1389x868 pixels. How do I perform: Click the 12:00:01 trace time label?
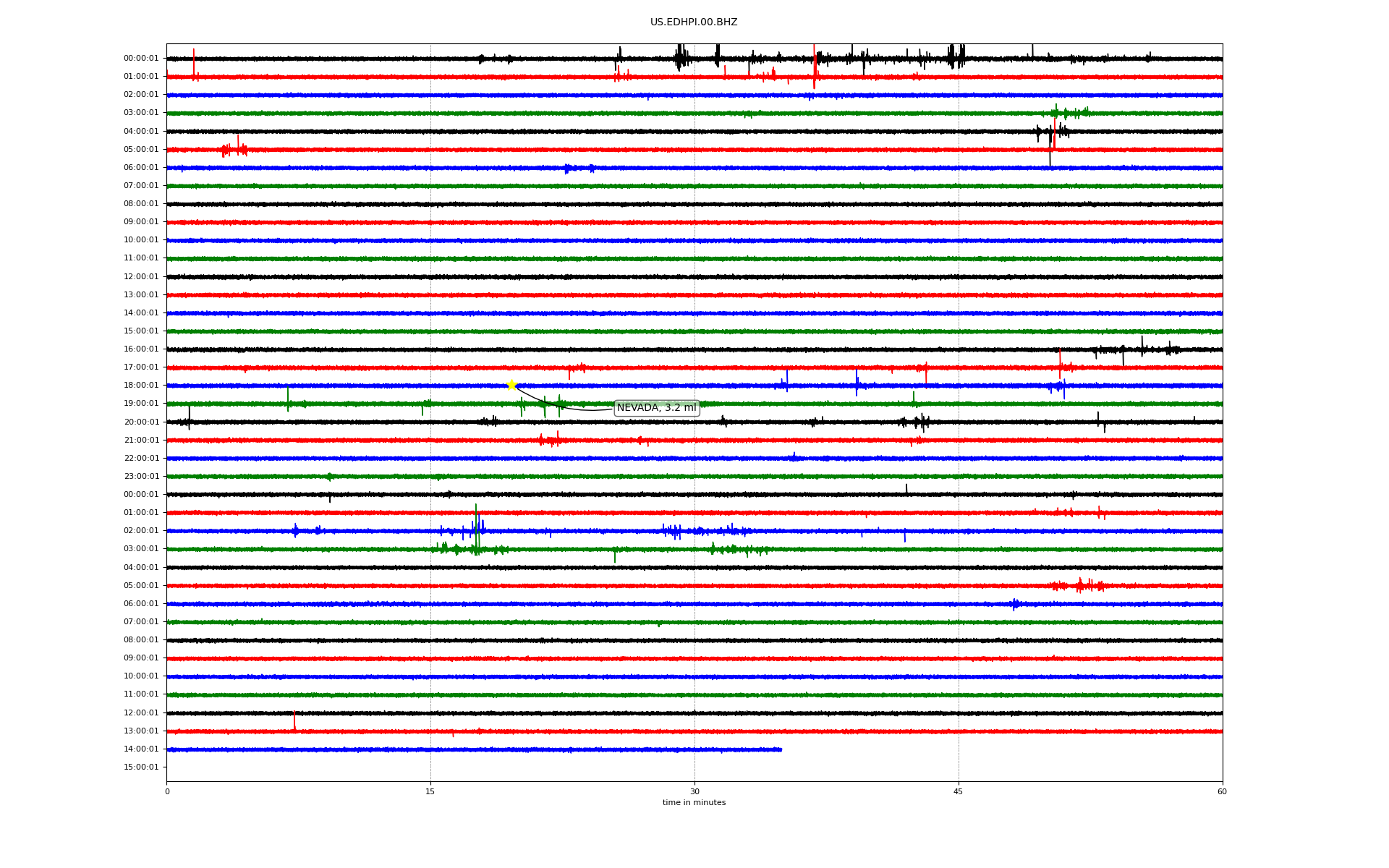(141, 276)
